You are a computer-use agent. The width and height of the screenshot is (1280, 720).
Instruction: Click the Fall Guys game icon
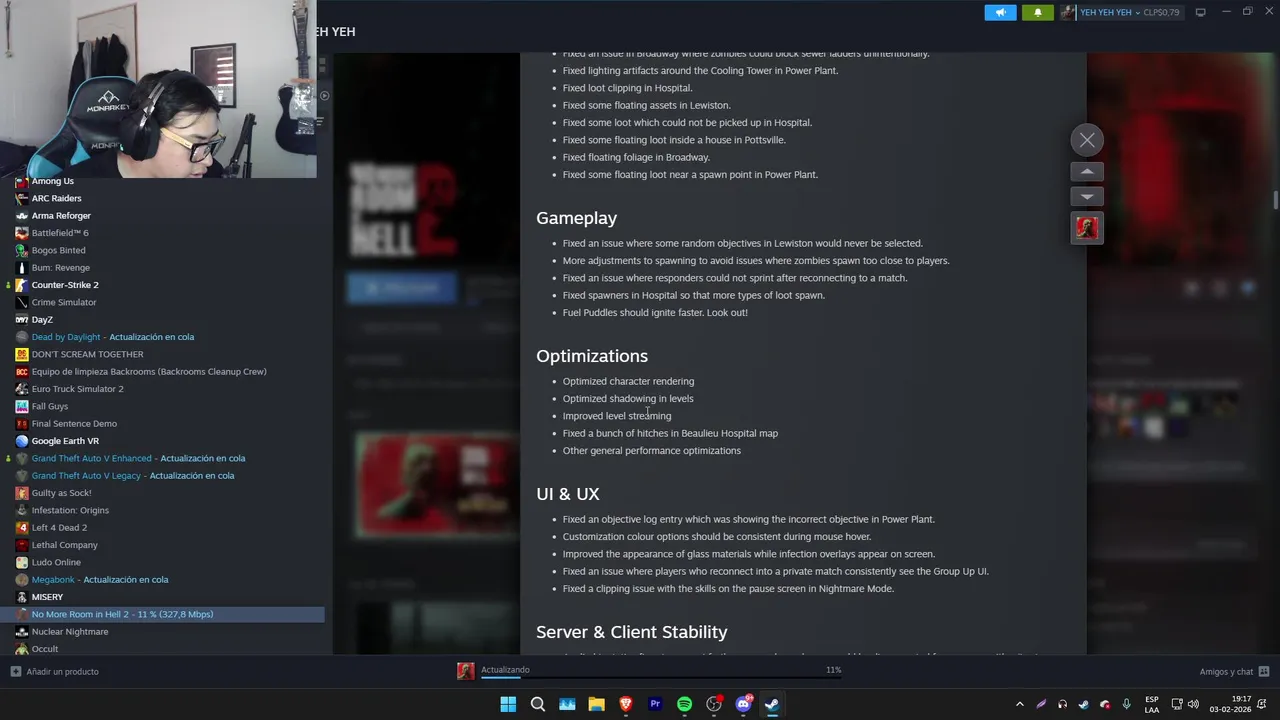pyautogui.click(x=22, y=406)
